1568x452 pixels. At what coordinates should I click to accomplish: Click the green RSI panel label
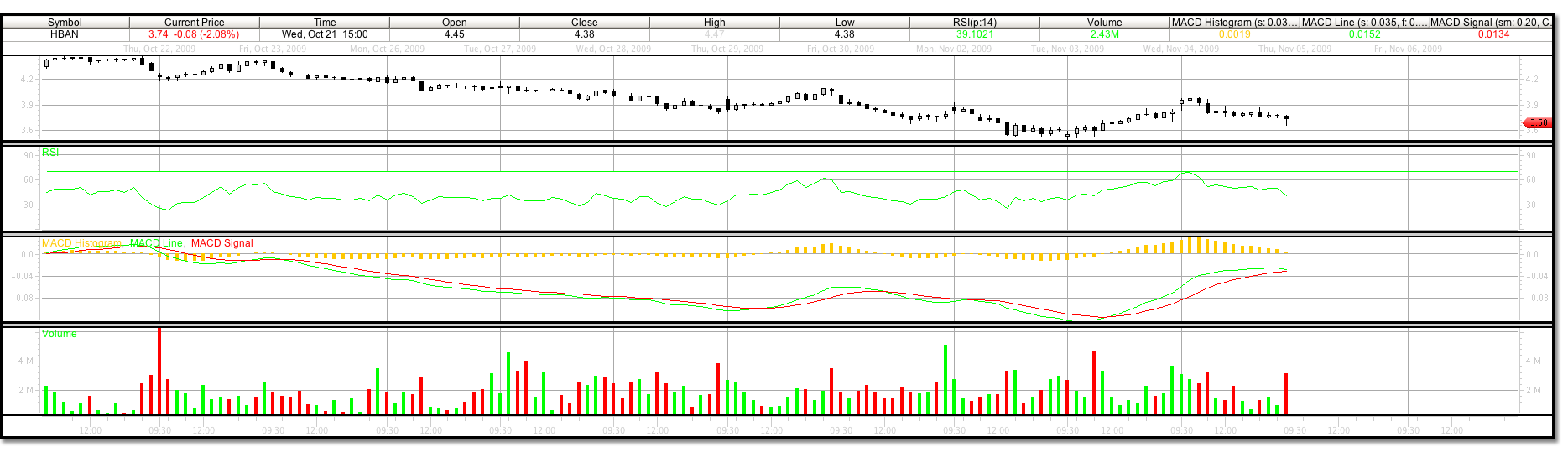(x=50, y=153)
